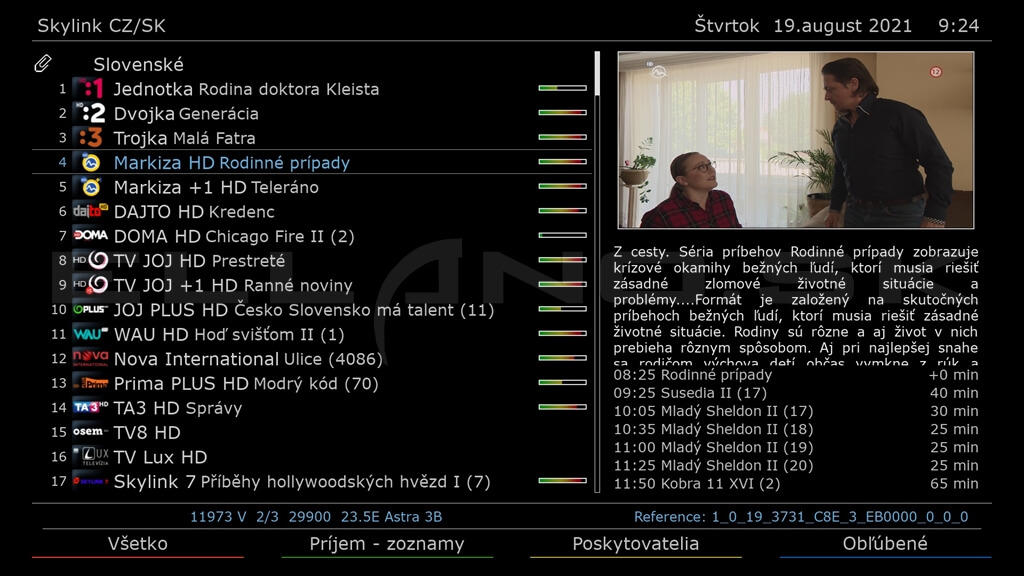
Task: Click the live video preview thumbnail
Action: tap(795, 140)
